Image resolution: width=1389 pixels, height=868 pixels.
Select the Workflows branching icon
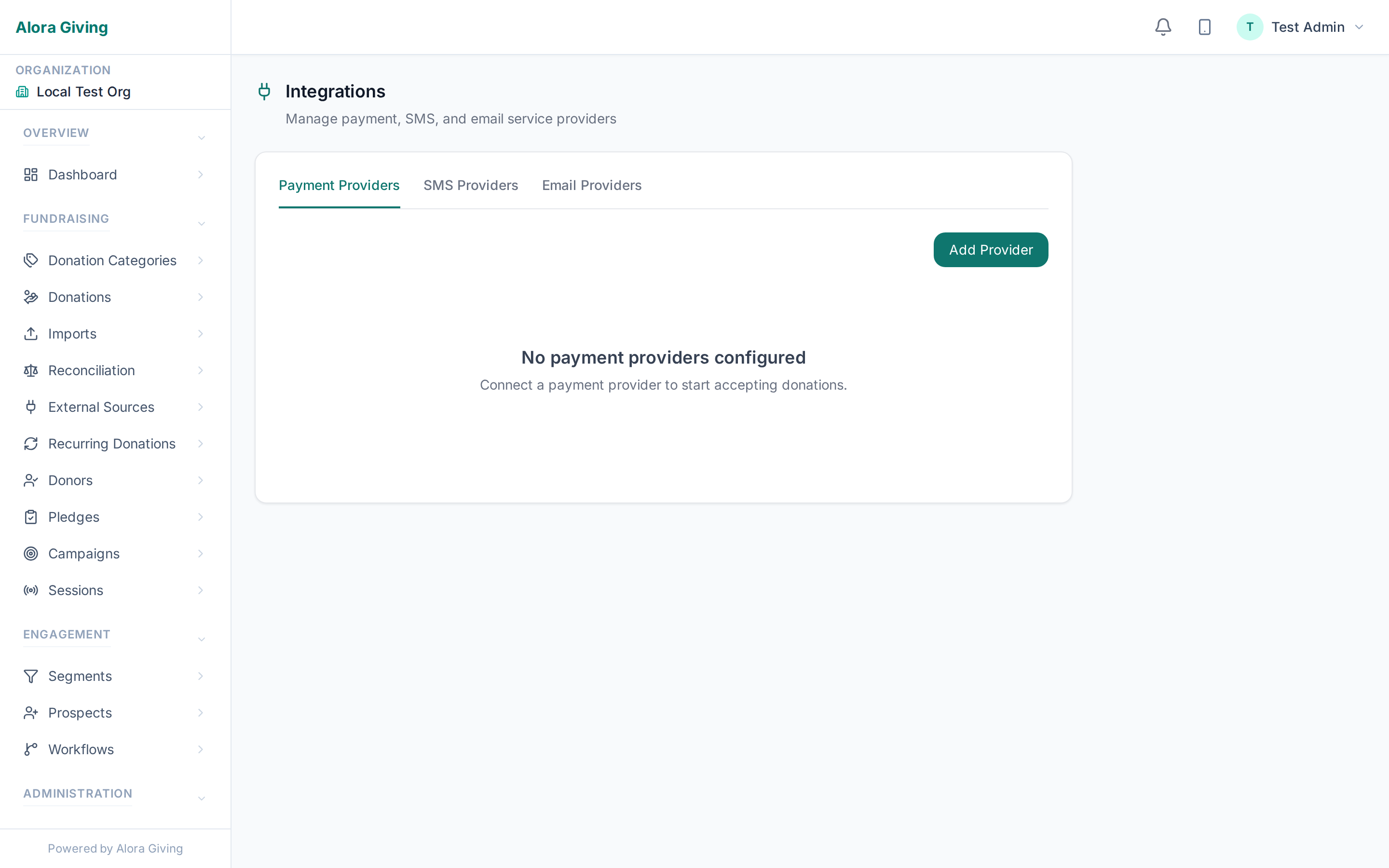pyautogui.click(x=30, y=749)
